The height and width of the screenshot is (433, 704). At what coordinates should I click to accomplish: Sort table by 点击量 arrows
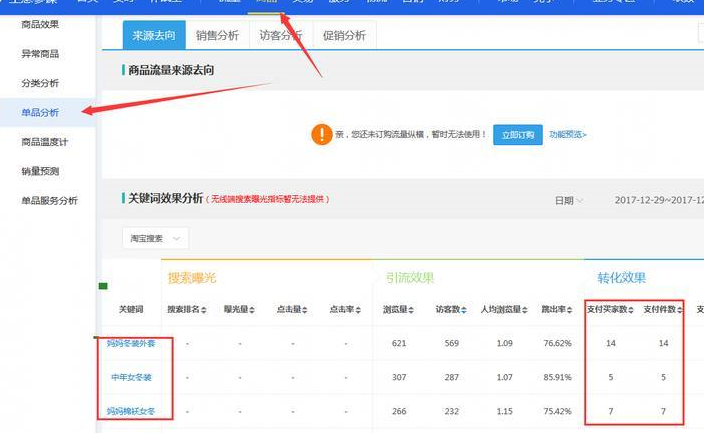tap(304, 310)
